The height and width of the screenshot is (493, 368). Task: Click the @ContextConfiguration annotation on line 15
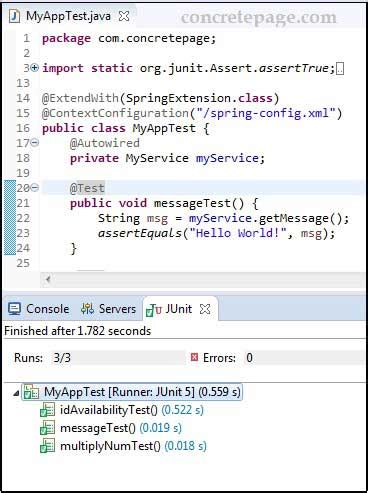(x=115, y=113)
